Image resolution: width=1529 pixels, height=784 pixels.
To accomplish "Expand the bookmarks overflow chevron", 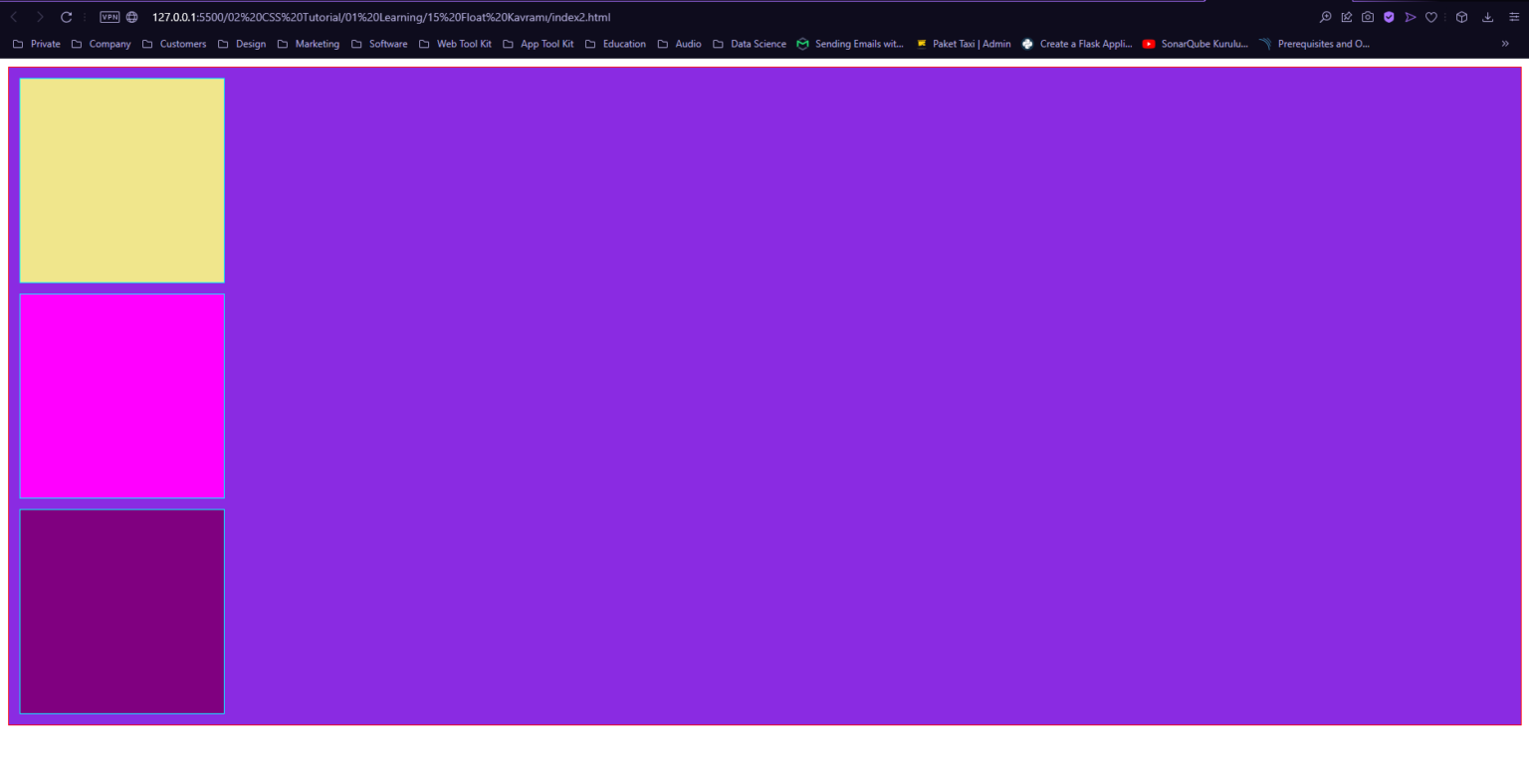I will (x=1504, y=44).
